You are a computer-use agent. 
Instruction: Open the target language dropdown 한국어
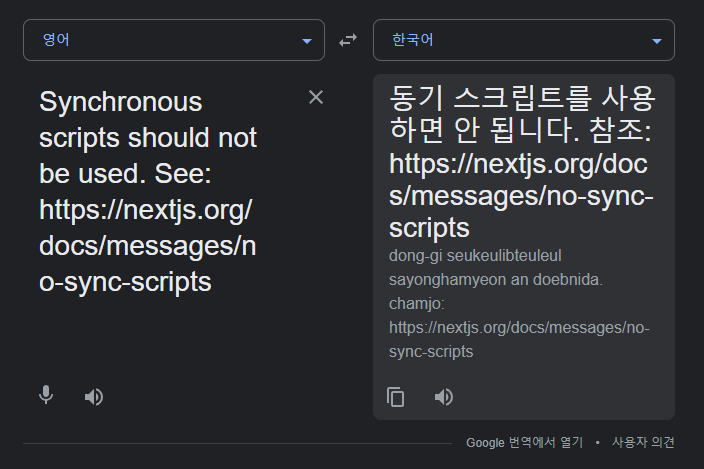click(x=524, y=40)
